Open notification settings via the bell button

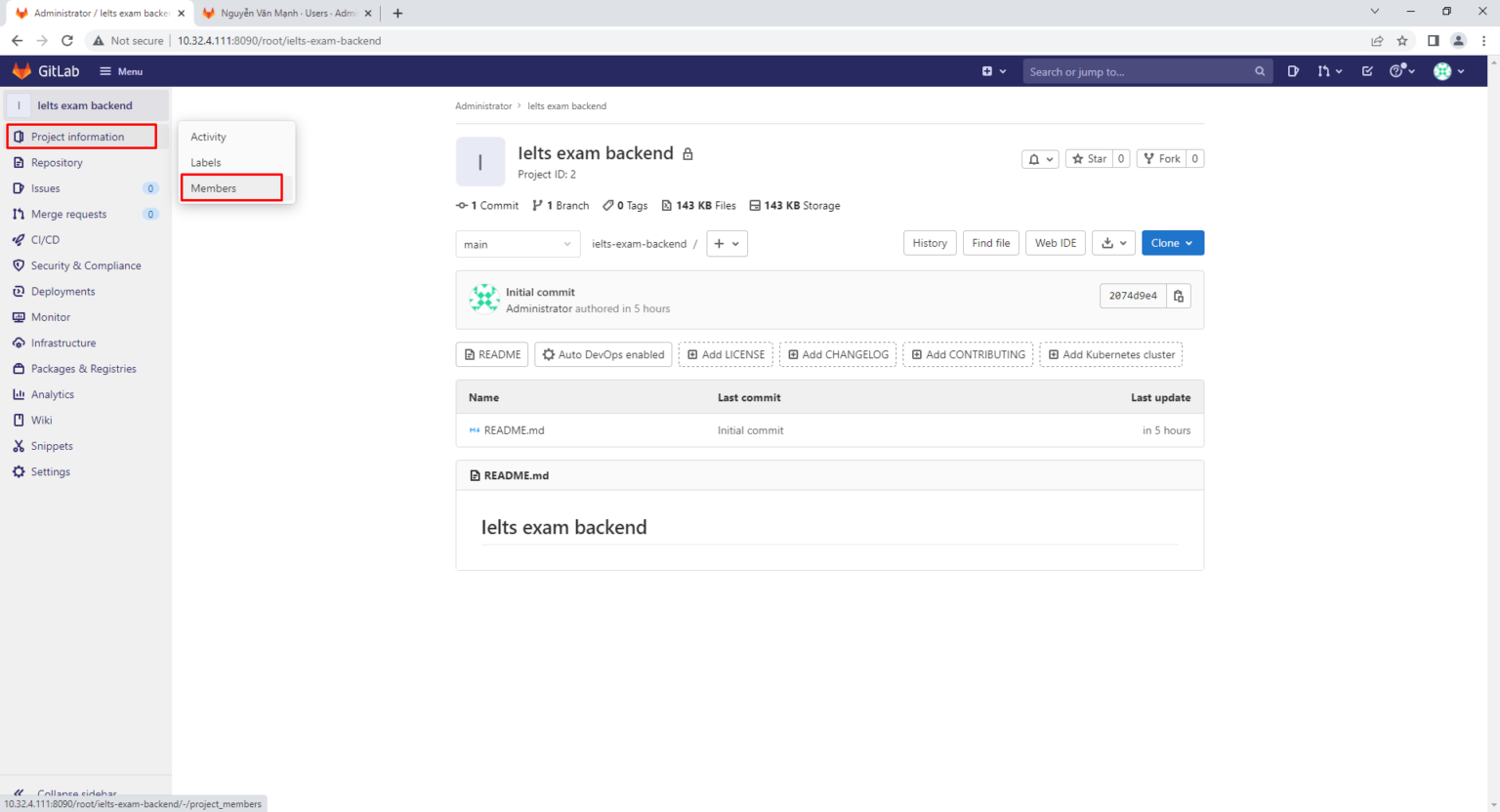pyautogui.click(x=1040, y=158)
